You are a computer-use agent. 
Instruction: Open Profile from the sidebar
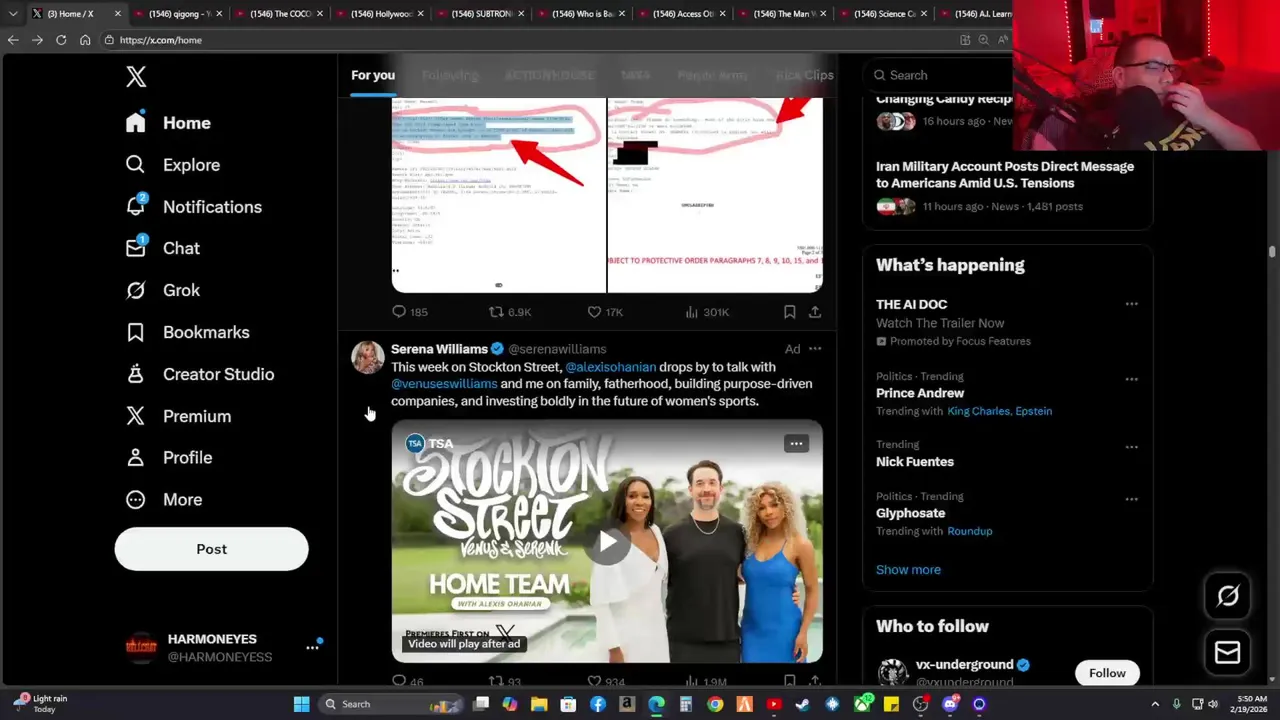click(168, 457)
